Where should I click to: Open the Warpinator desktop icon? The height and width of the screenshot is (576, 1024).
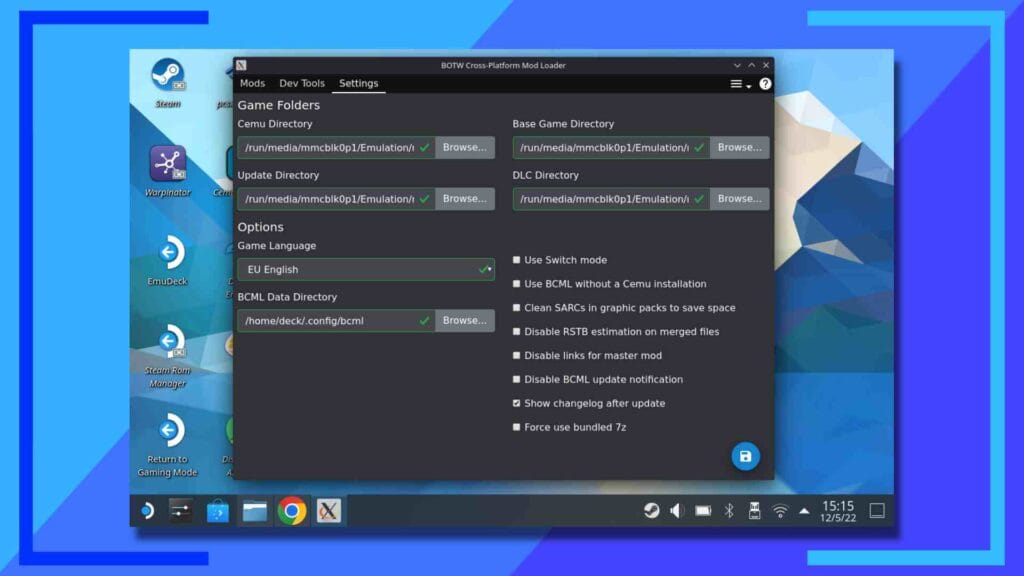click(168, 171)
